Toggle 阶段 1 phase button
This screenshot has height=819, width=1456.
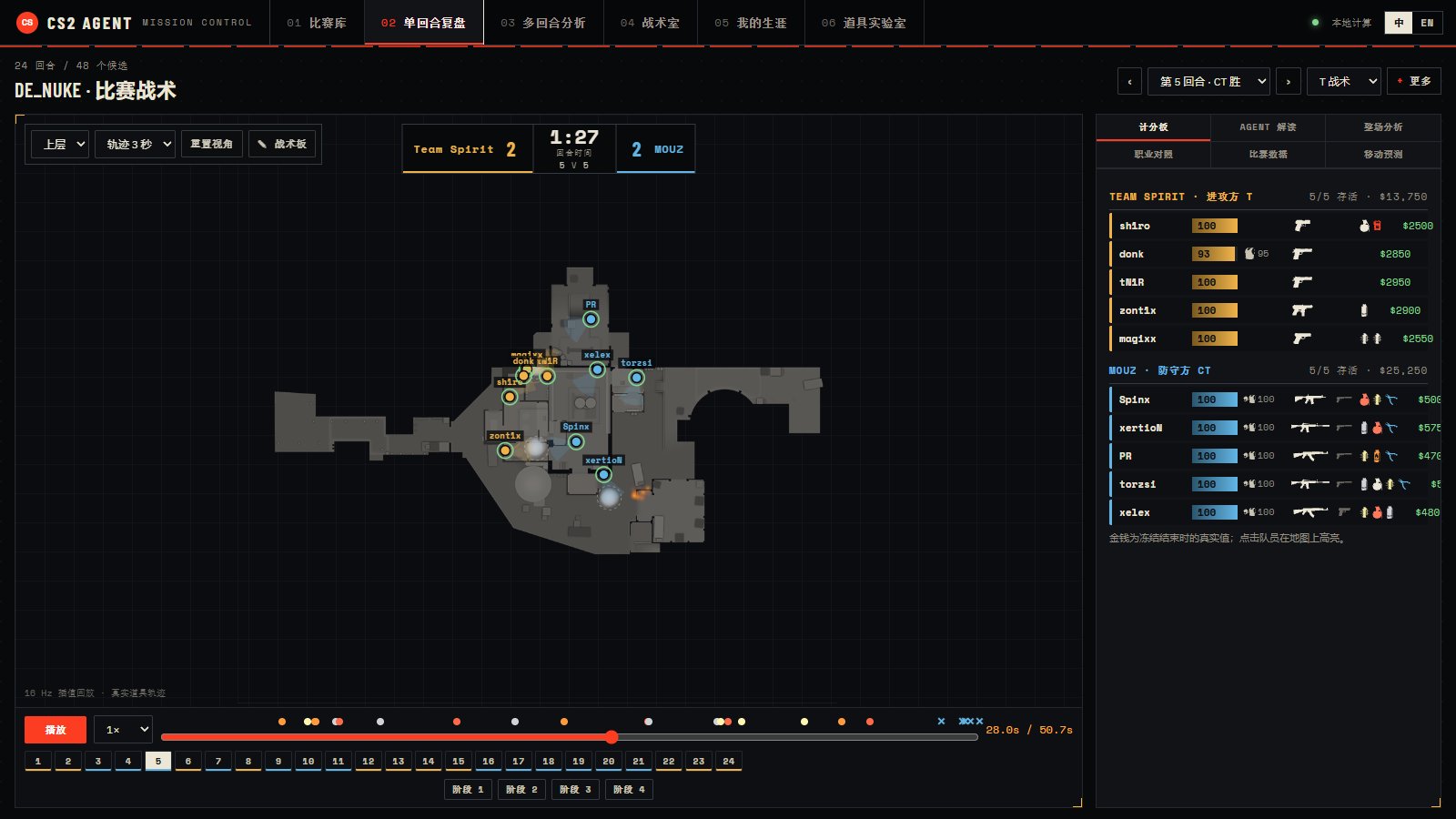tap(469, 789)
